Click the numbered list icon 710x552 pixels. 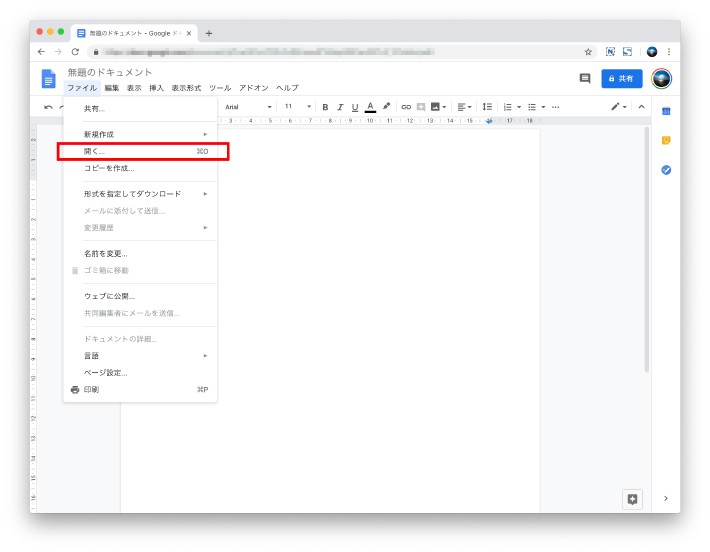pos(508,107)
